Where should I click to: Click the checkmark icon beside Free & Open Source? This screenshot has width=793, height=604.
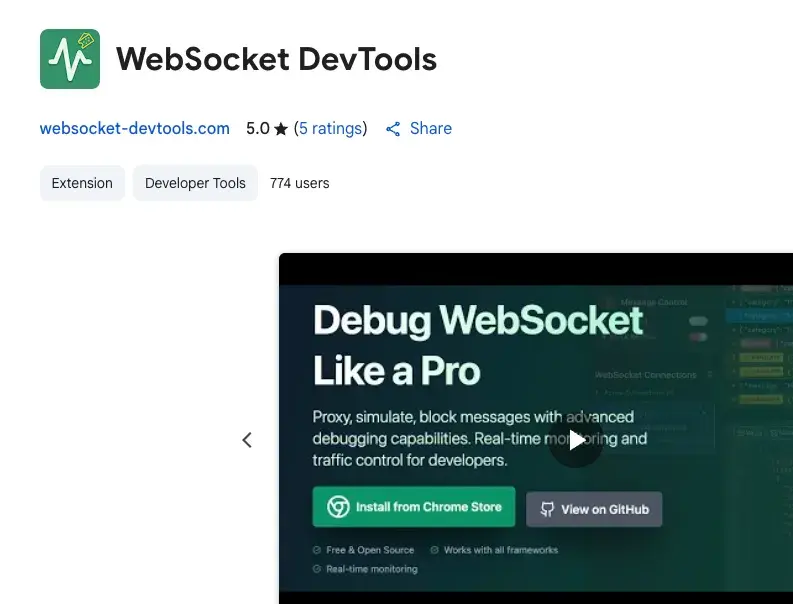tap(317, 550)
